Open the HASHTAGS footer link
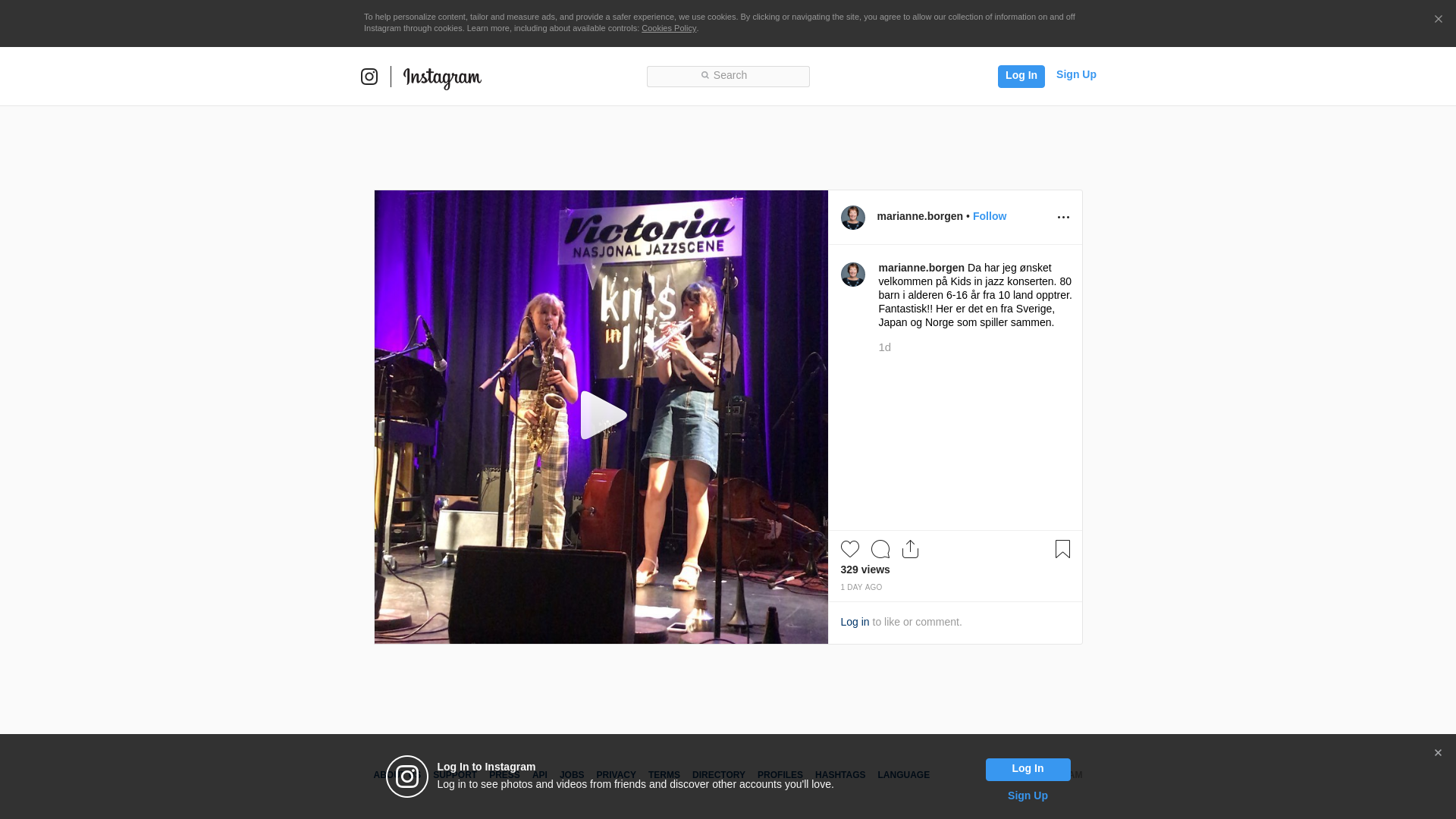 840,775
